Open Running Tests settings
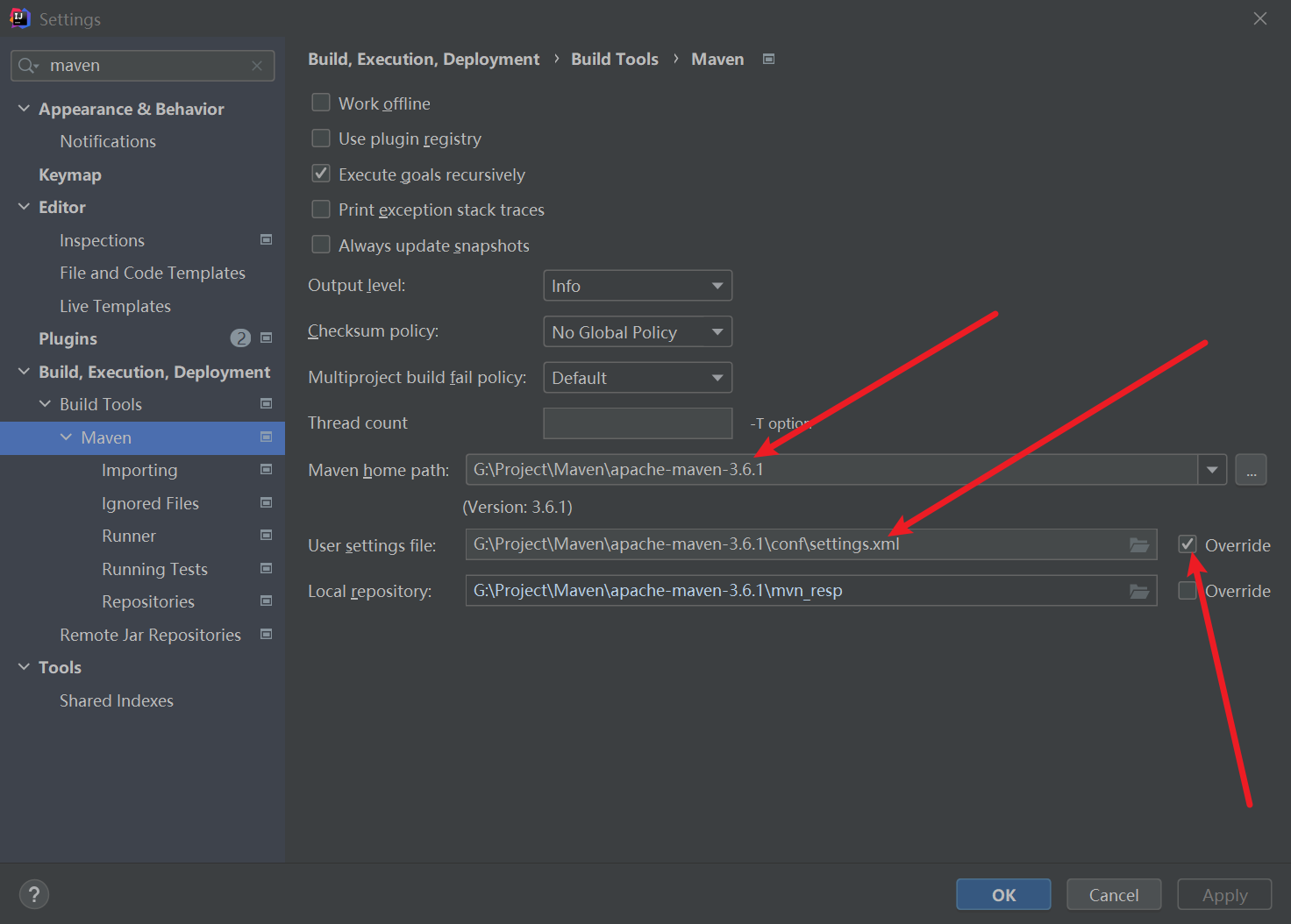Screen dimensions: 1291x924 point(154,569)
